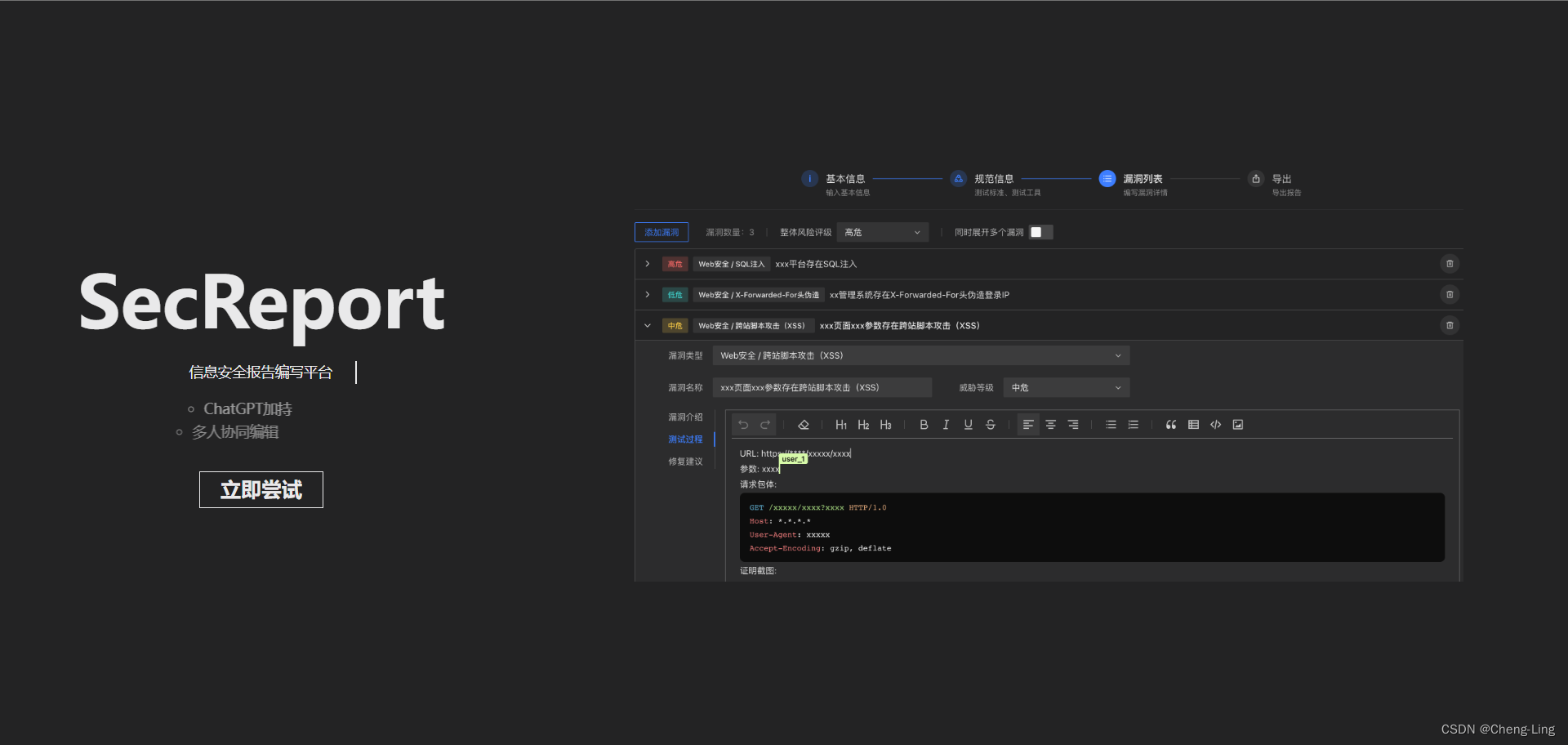The image size is (1568, 745).
Task: Go to the 基本信息 step label
Action: 845,179
